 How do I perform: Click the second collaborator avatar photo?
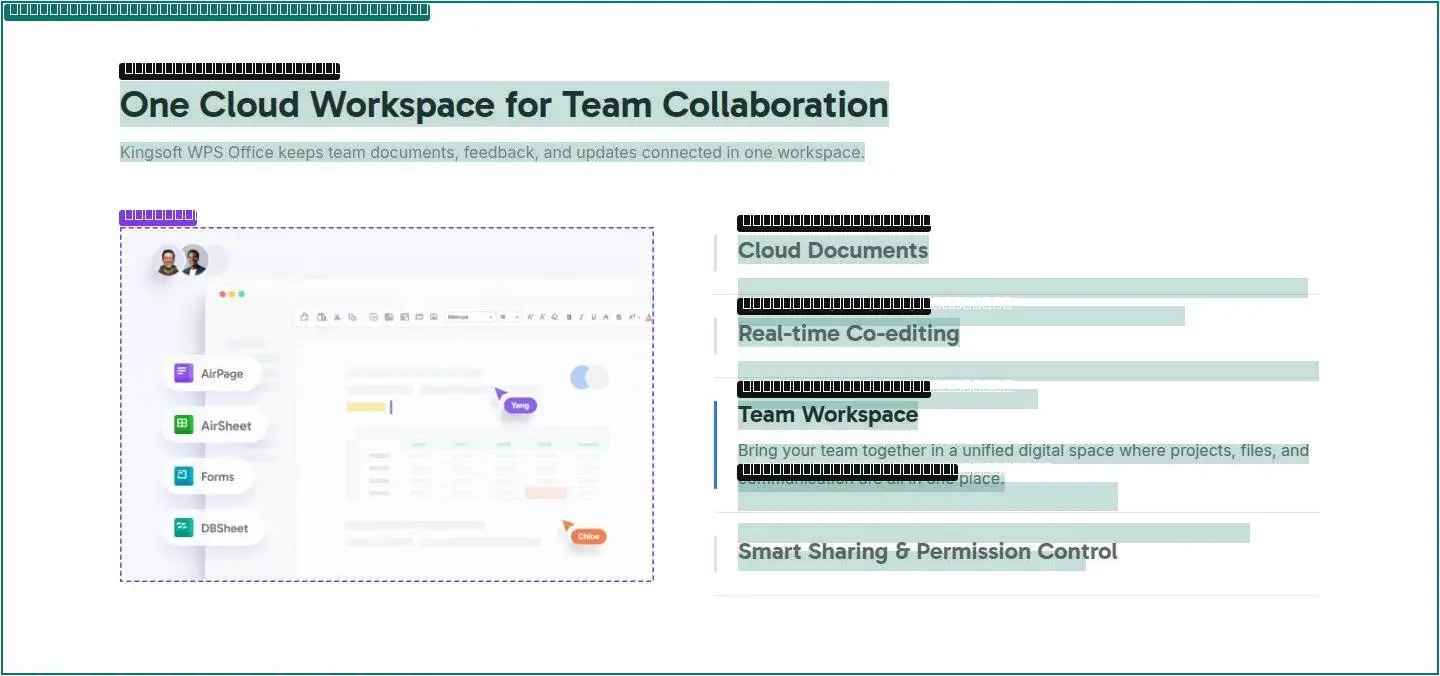click(x=194, y=262)
